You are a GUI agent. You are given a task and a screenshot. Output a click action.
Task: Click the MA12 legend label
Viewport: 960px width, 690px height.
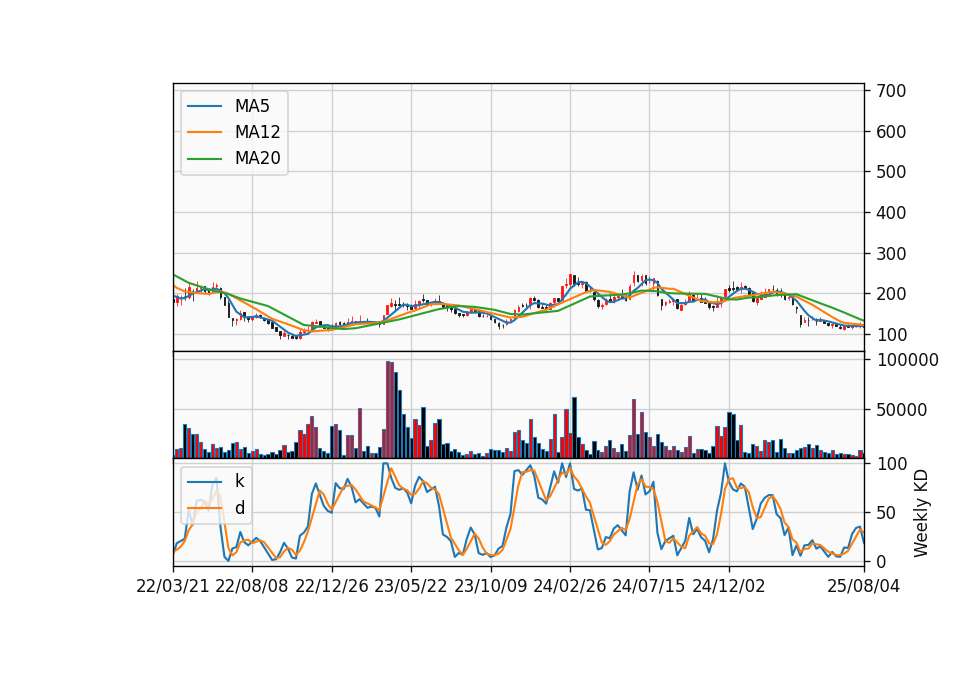point(257,132)
